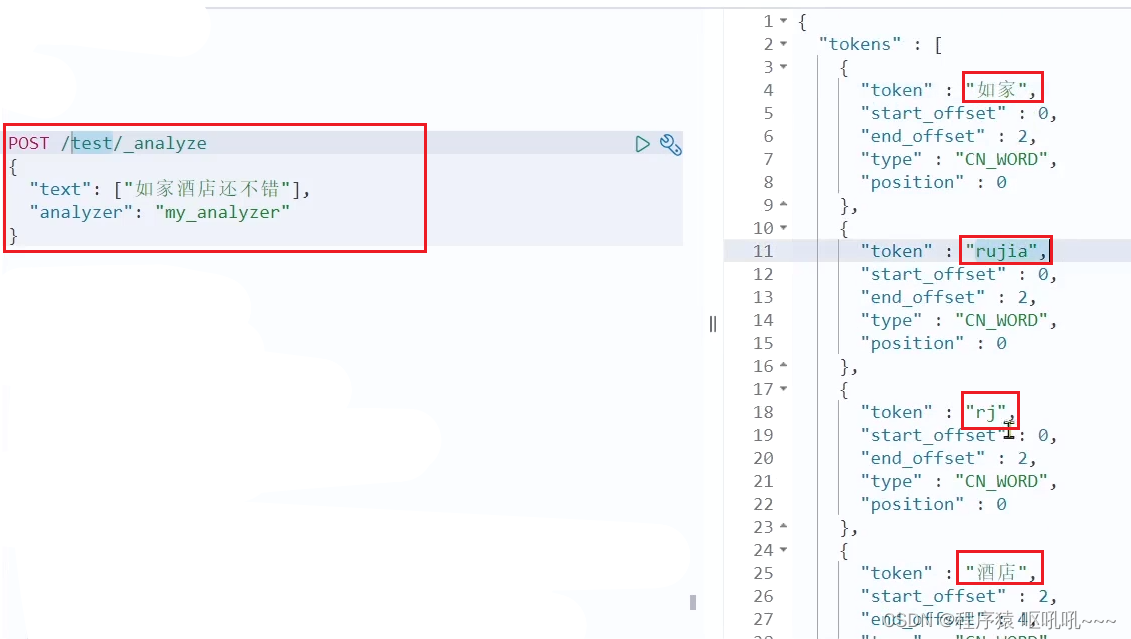Open the wrench actions menu icon
This screenshot has height=639, width=1131.
(670, 145)
